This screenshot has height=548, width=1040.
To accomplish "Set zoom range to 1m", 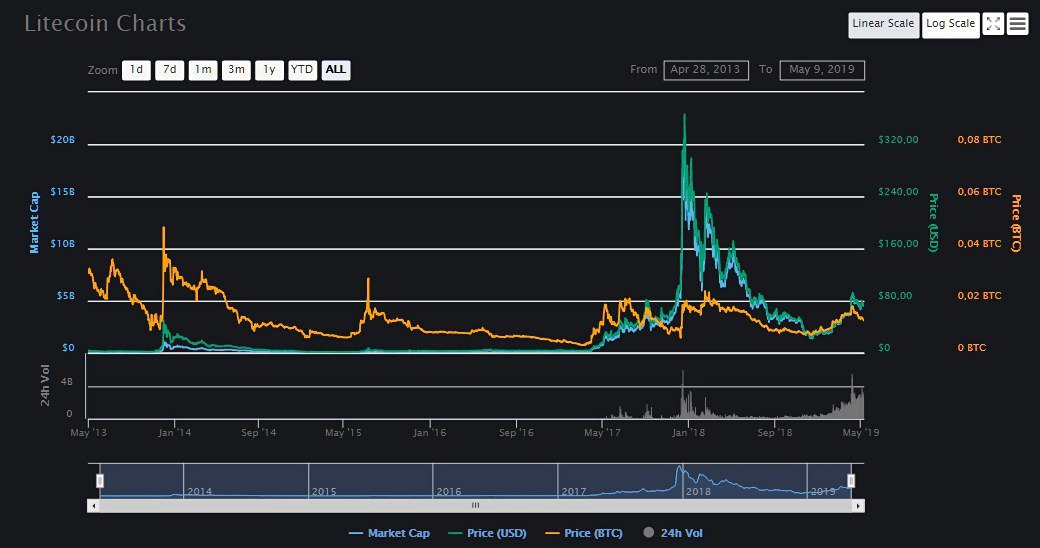I will click(203, 70).
